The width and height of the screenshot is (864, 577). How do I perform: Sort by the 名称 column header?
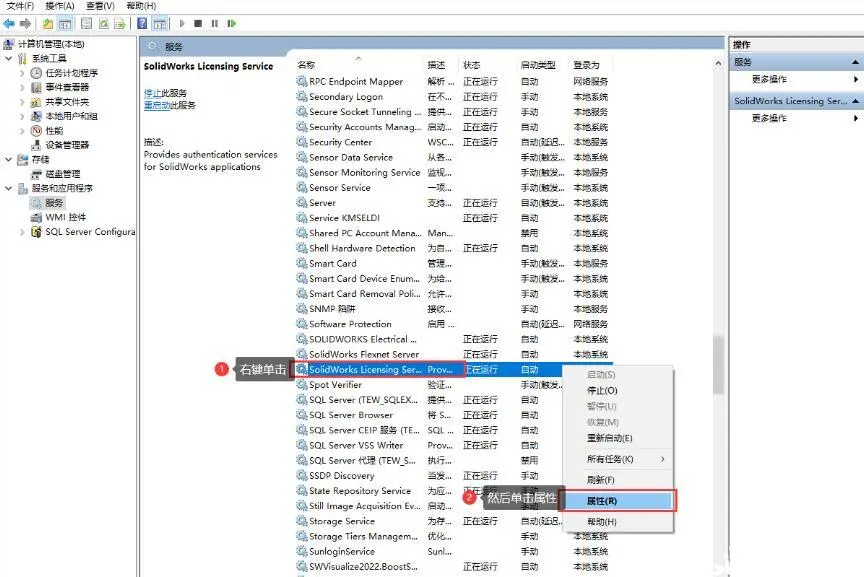coord(306,64)
